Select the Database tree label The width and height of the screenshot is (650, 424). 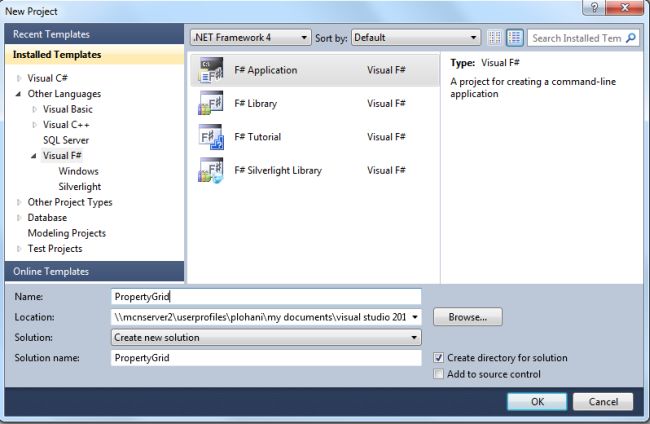[x=47, y=217]
